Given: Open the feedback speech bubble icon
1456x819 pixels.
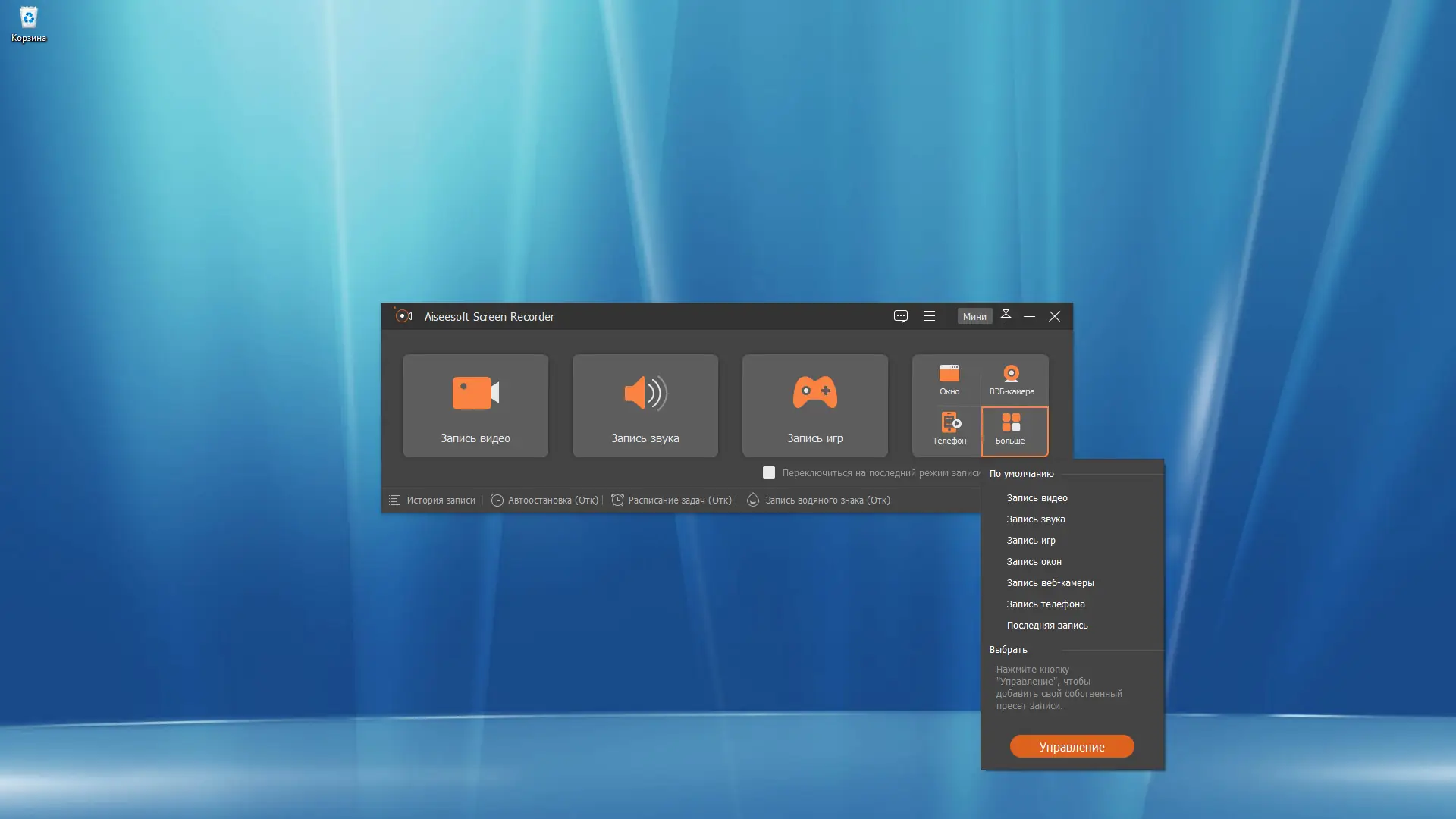Looking at the screenshot, I should coord(900,316).
